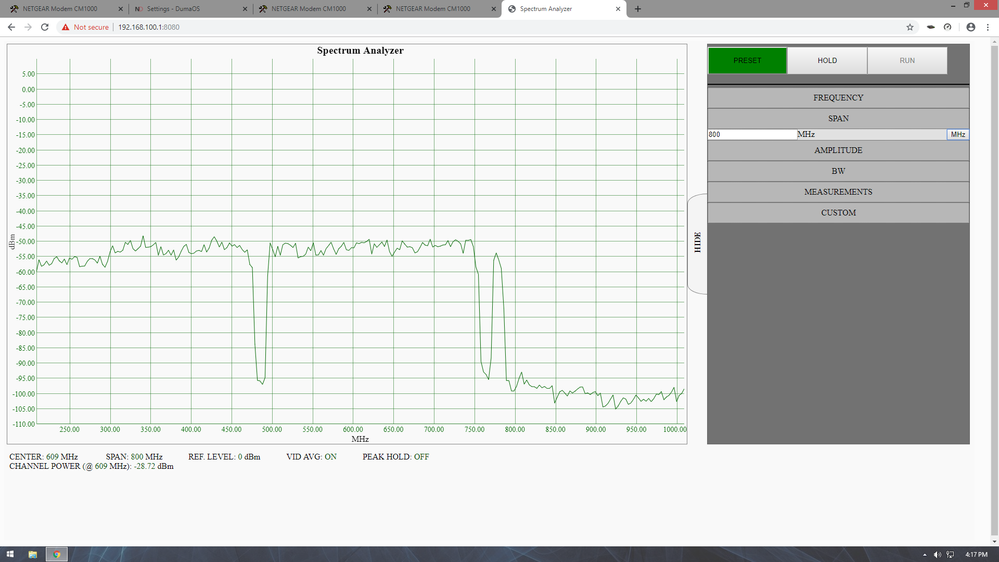
Task: Click the 500.00 x-axis label
Action: click(272, 429)
